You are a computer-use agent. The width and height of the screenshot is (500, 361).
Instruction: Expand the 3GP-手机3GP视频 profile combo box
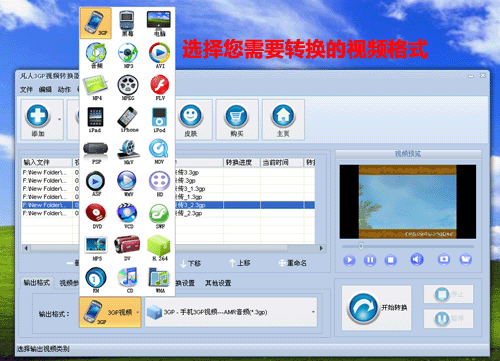coord(231,312)
